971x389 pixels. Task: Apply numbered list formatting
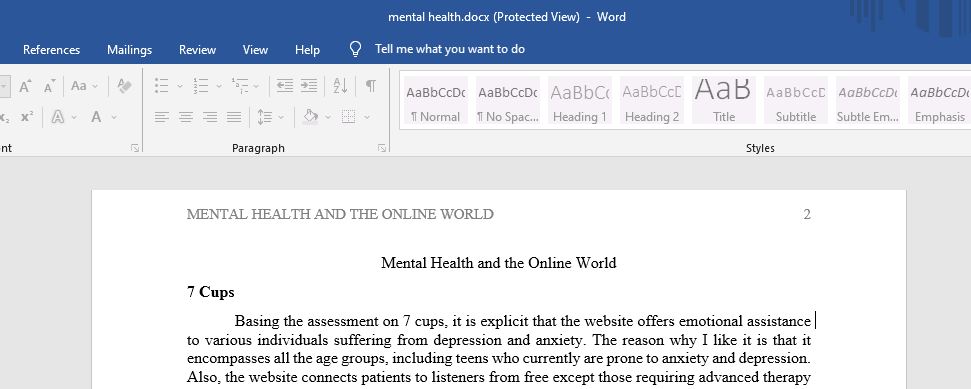pyautogui.click(x=201, y=85)
